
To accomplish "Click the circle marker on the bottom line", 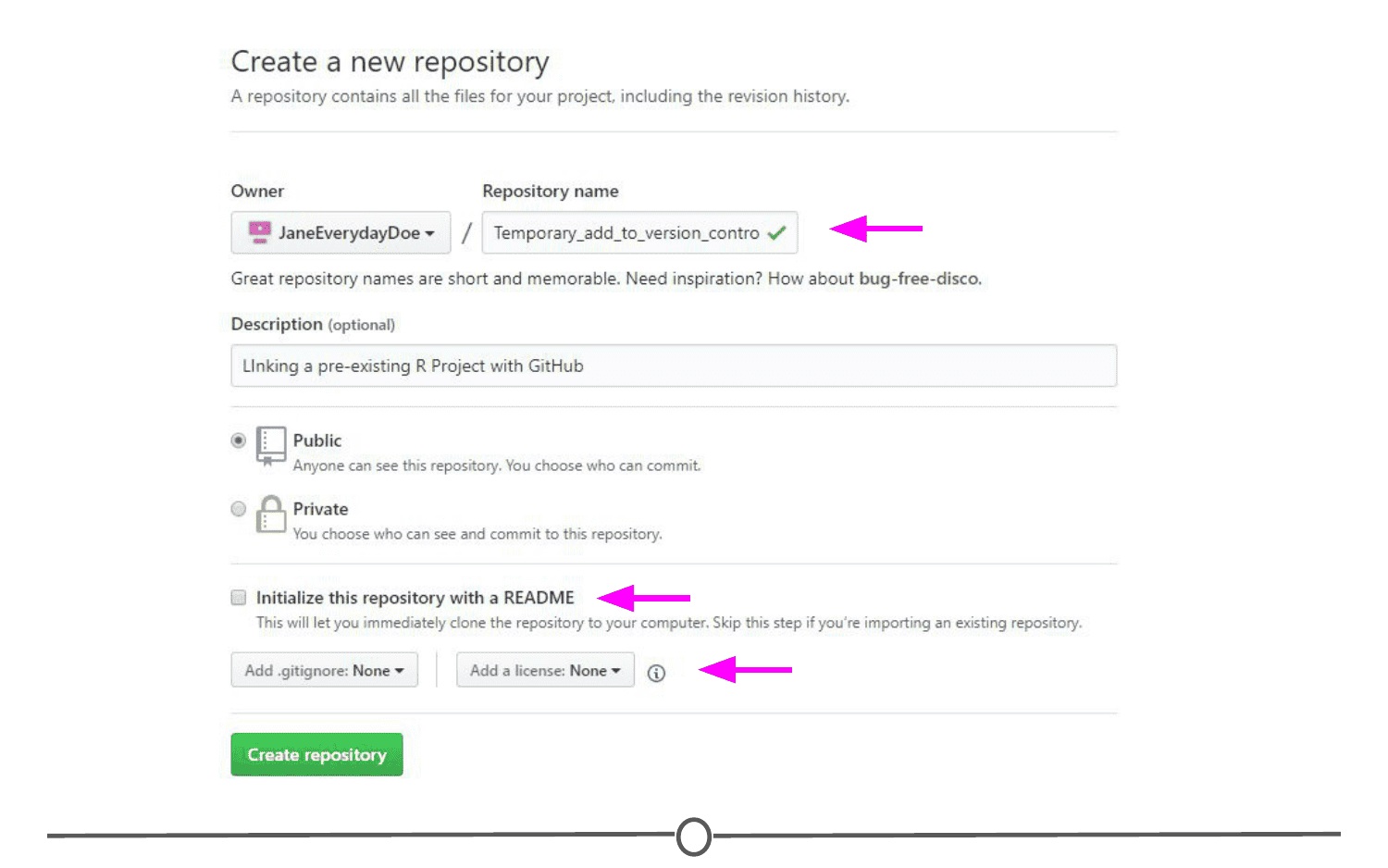I will (x=694, y=837).
